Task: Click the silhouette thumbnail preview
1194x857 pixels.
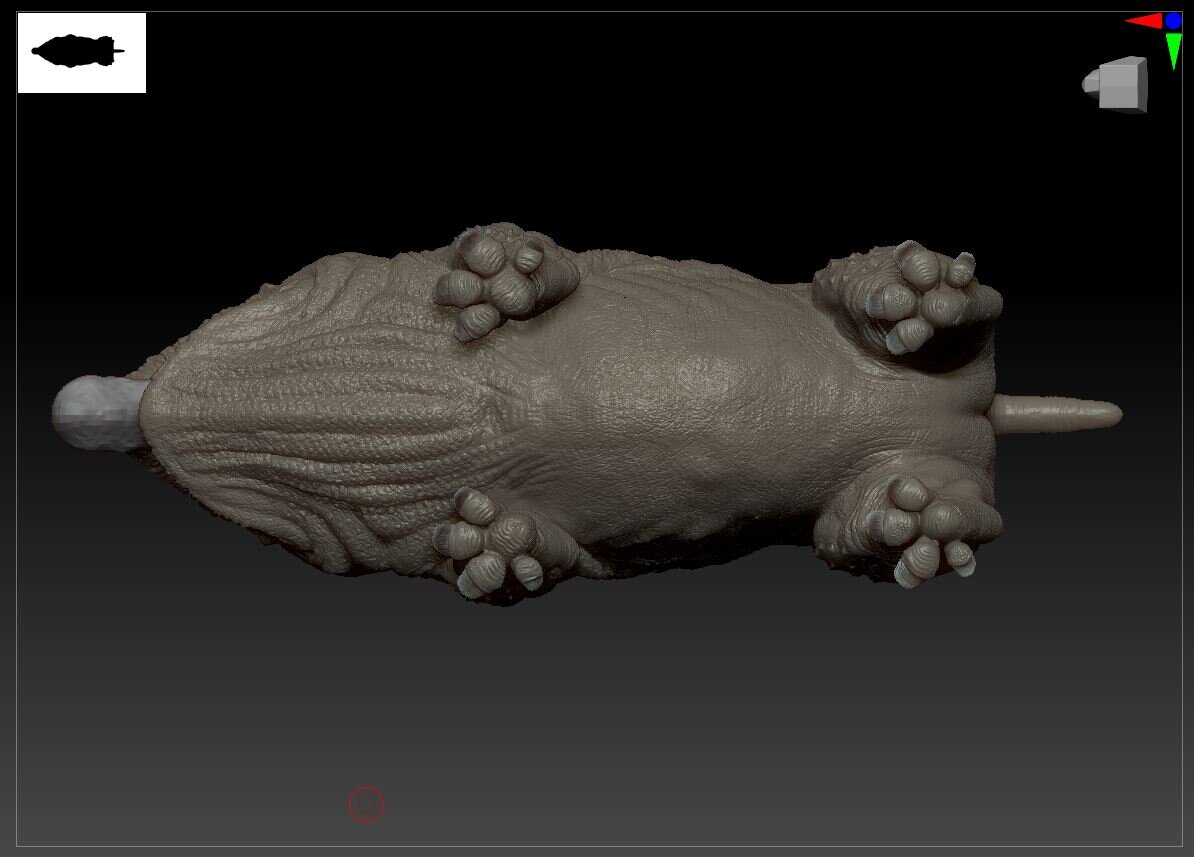Action: (81, 53)
